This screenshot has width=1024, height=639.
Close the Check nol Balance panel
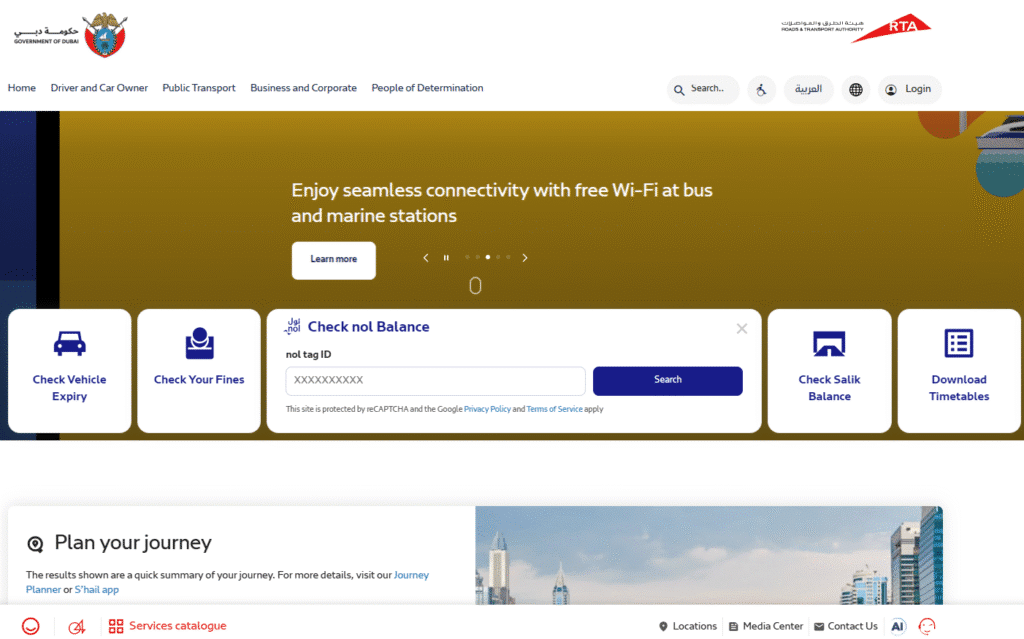pos(742,329)
